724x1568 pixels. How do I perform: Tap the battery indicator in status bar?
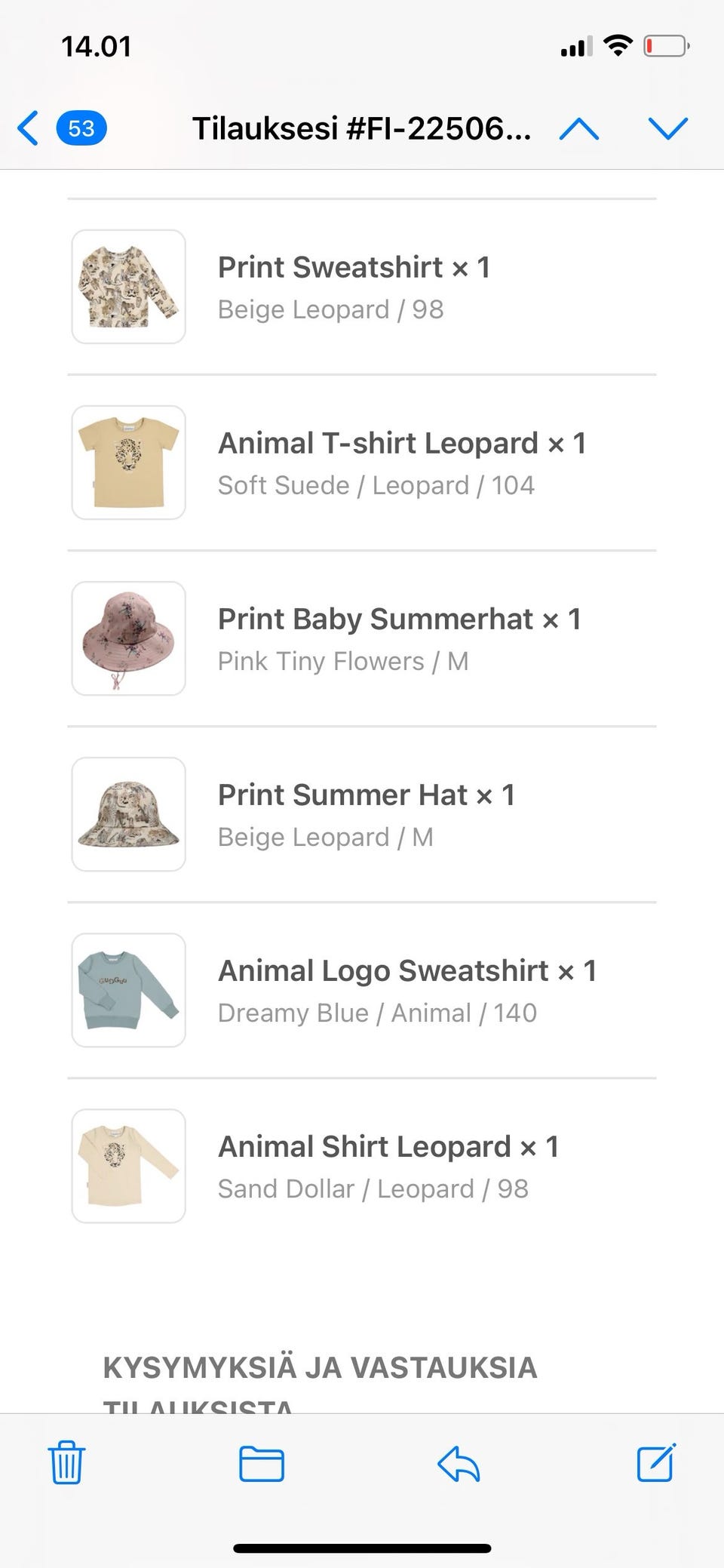666,47
